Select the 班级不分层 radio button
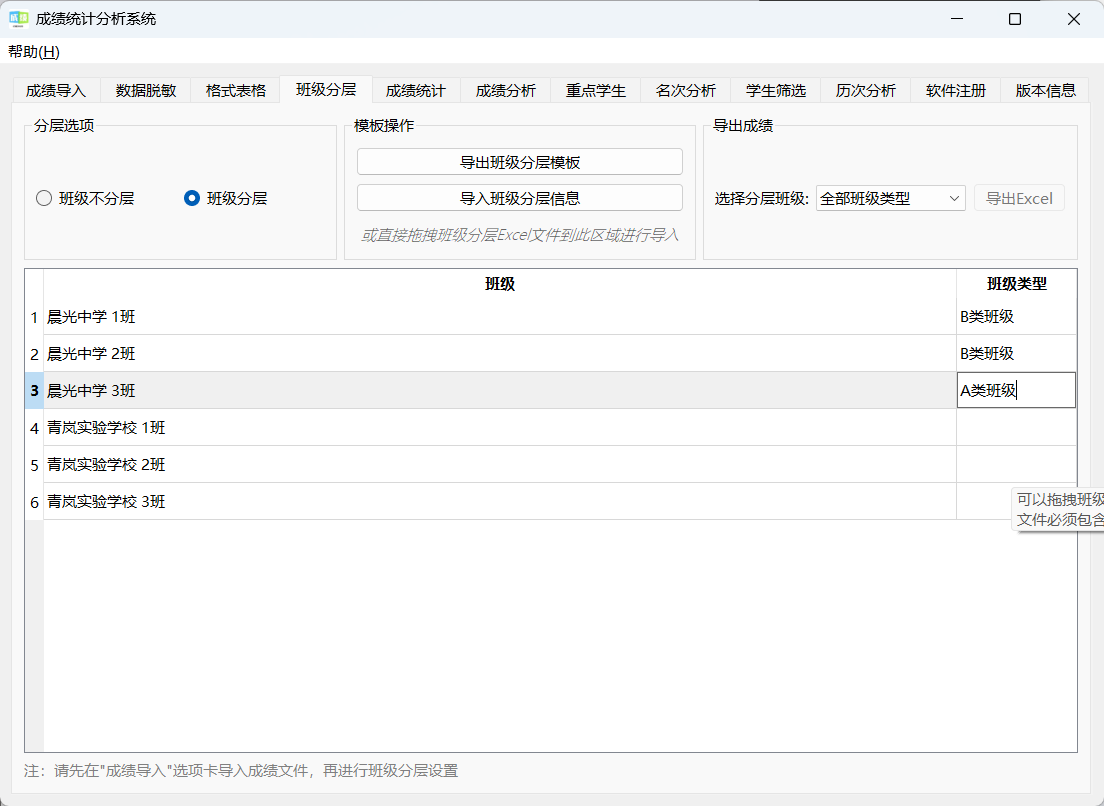The width and height of the screenshot is (1104, 806). click(x=85, y=199)
